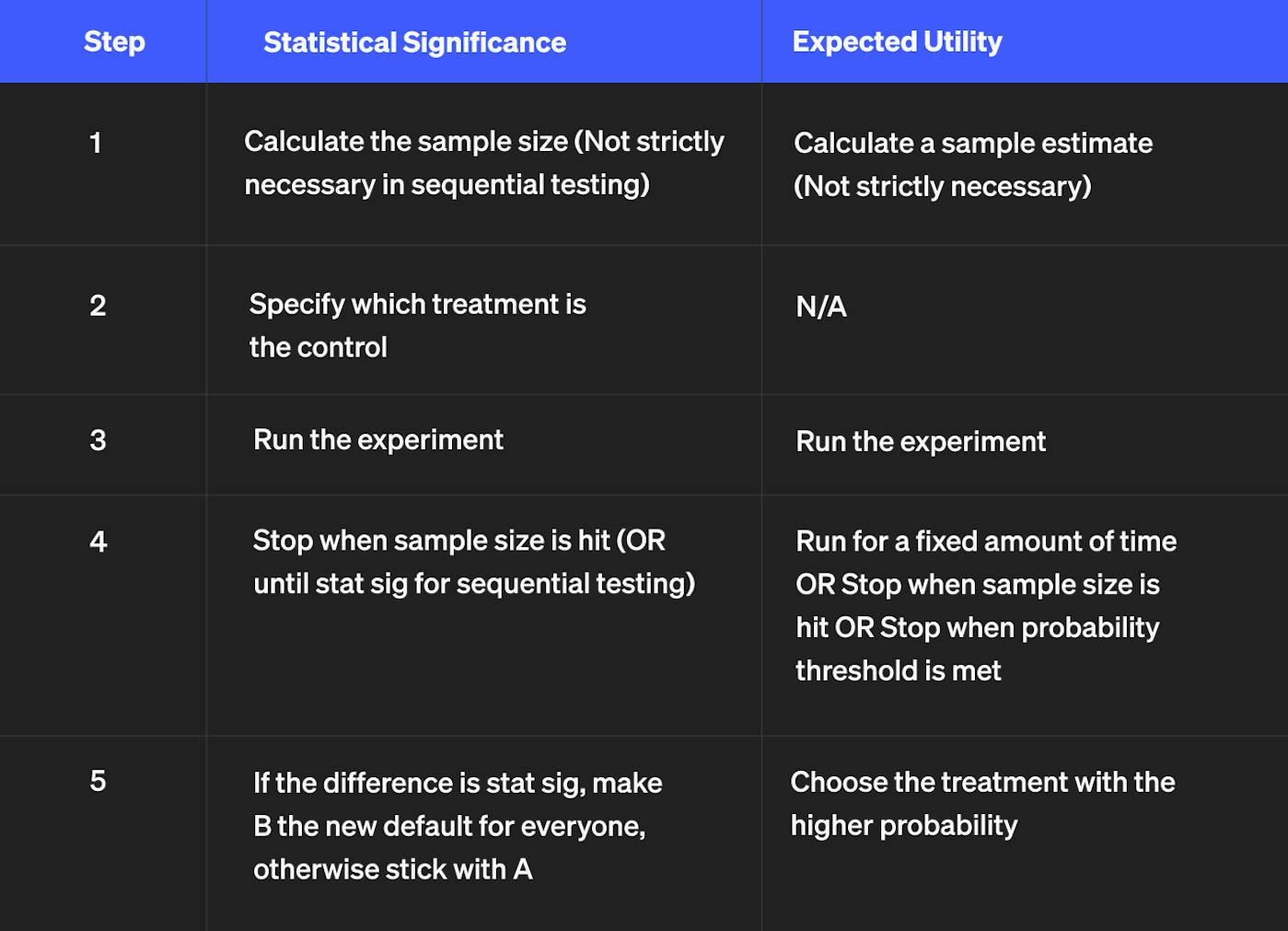The image size is (1288, 931).
Task: Click "Run the experiment" under Statistical Significance
Action: point(377,440)
